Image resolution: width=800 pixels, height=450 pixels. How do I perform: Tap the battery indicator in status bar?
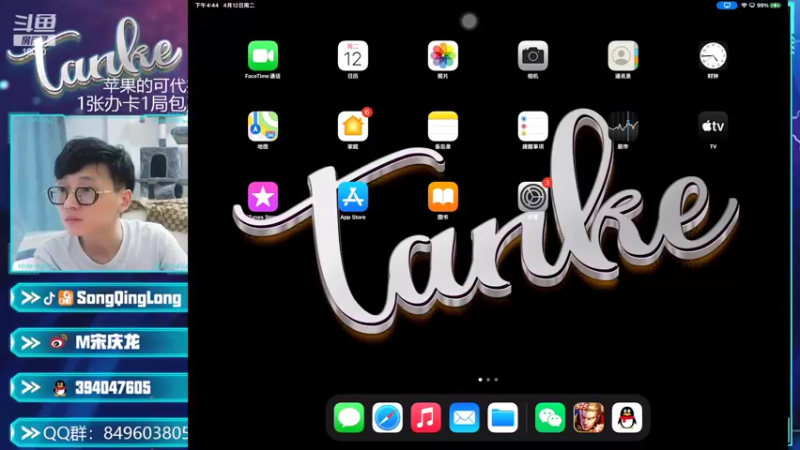[775, 5]
